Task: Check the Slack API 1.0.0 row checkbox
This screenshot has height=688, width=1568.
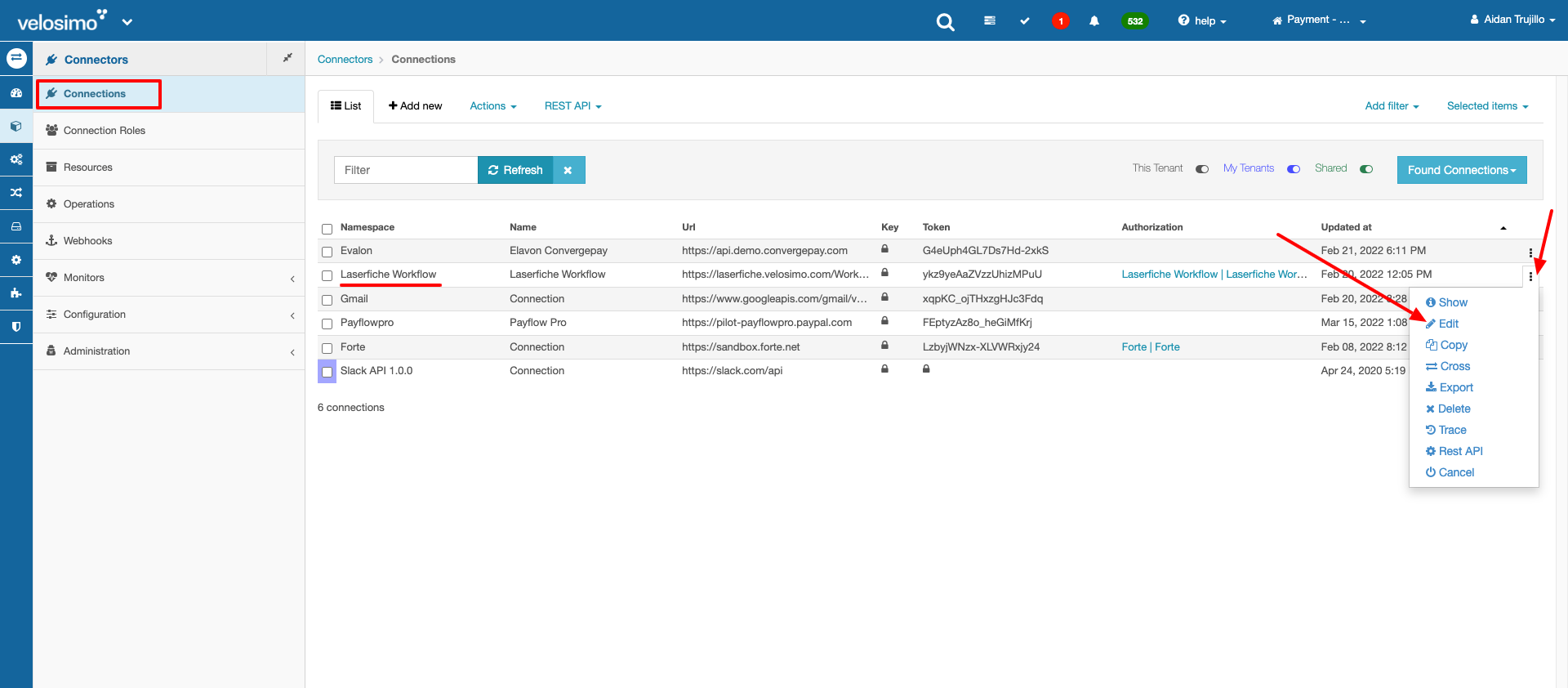Action: click(327, 372)
